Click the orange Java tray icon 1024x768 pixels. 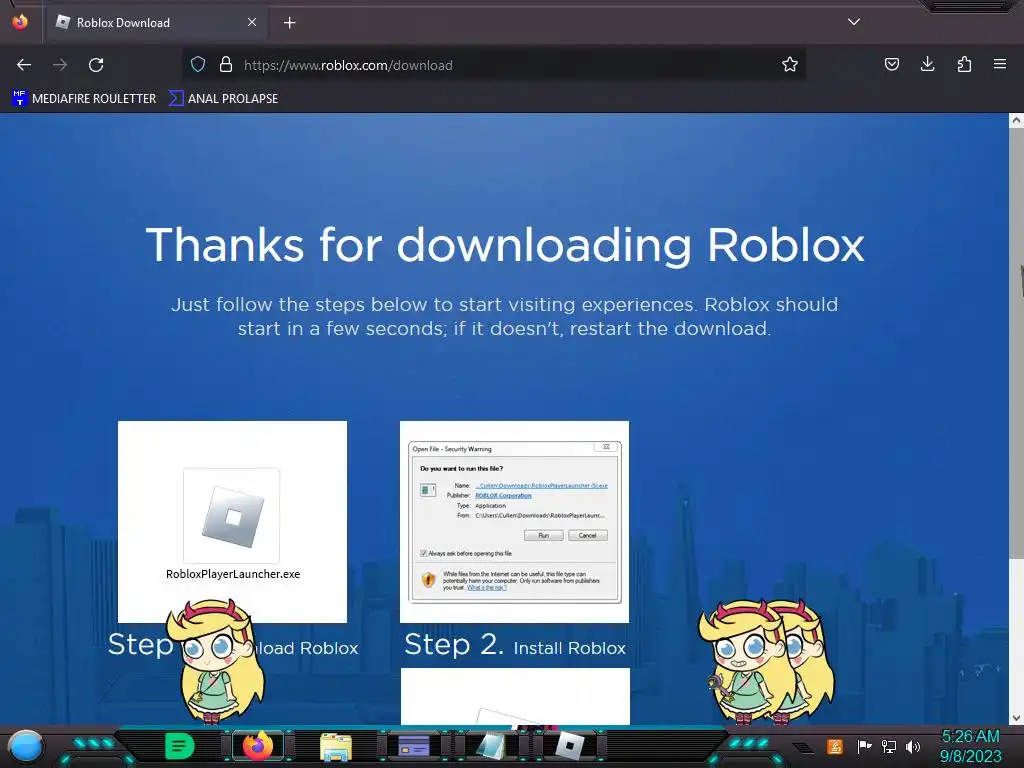pos(835,746)
